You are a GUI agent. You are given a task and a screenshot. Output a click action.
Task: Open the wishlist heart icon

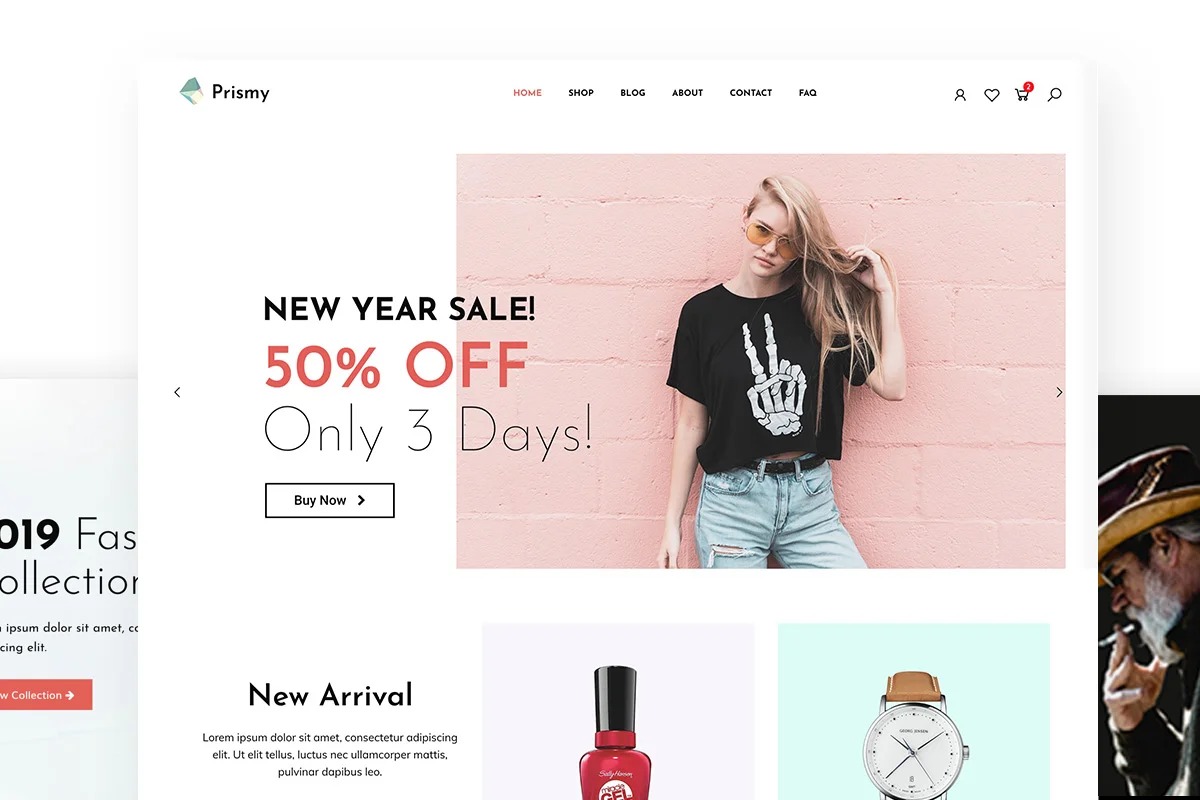pyautogui.click(x=991, y=95)
